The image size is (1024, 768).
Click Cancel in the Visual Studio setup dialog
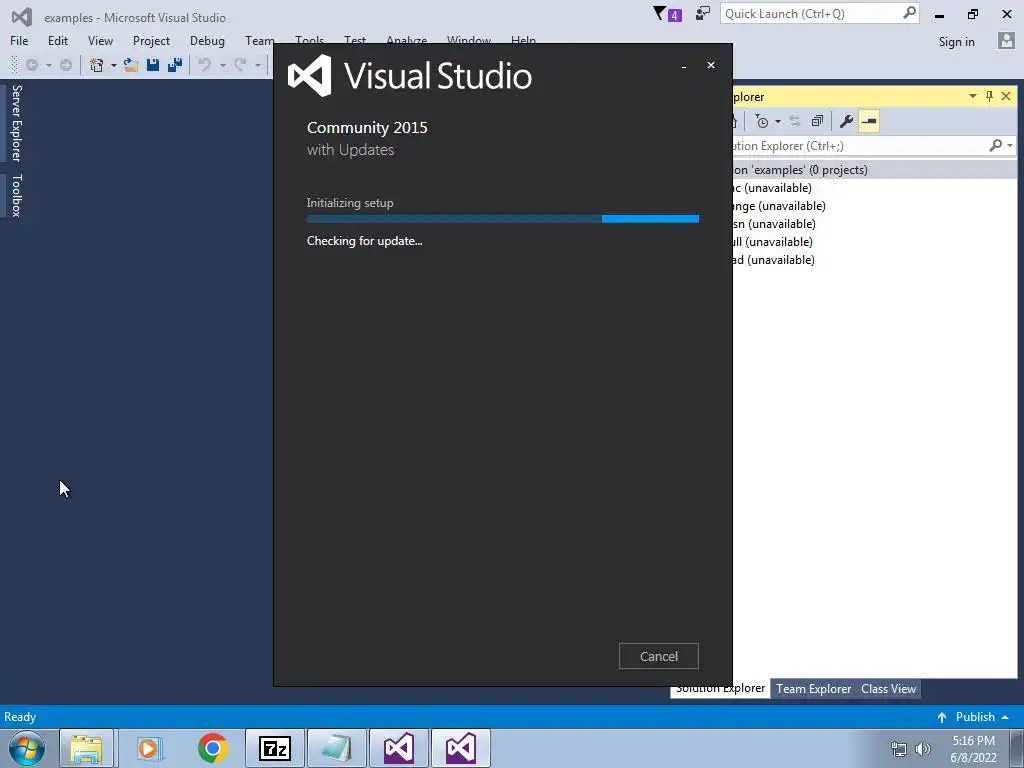point(658,656)
